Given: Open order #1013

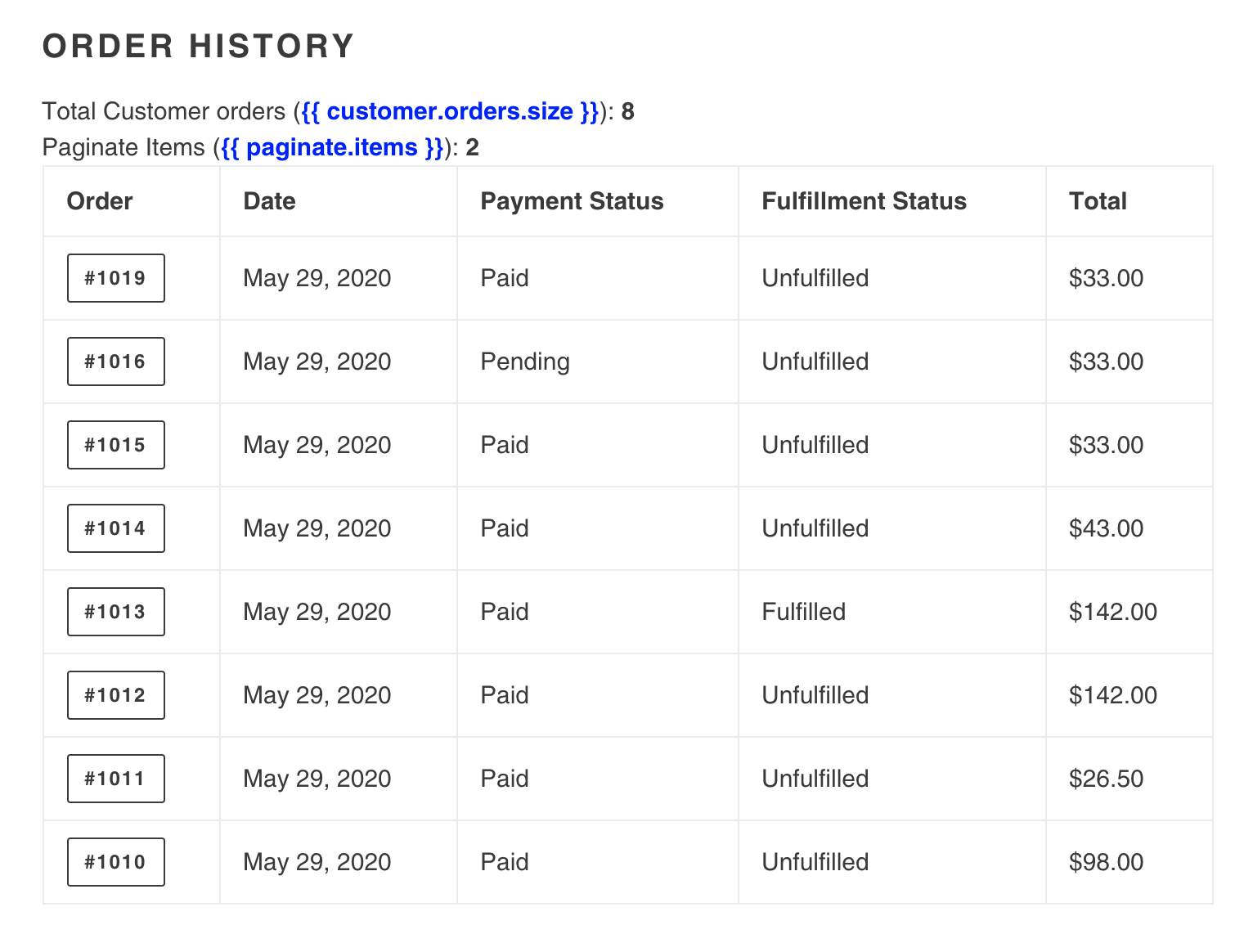Looking at the screenshot, I should pos(115,612).
